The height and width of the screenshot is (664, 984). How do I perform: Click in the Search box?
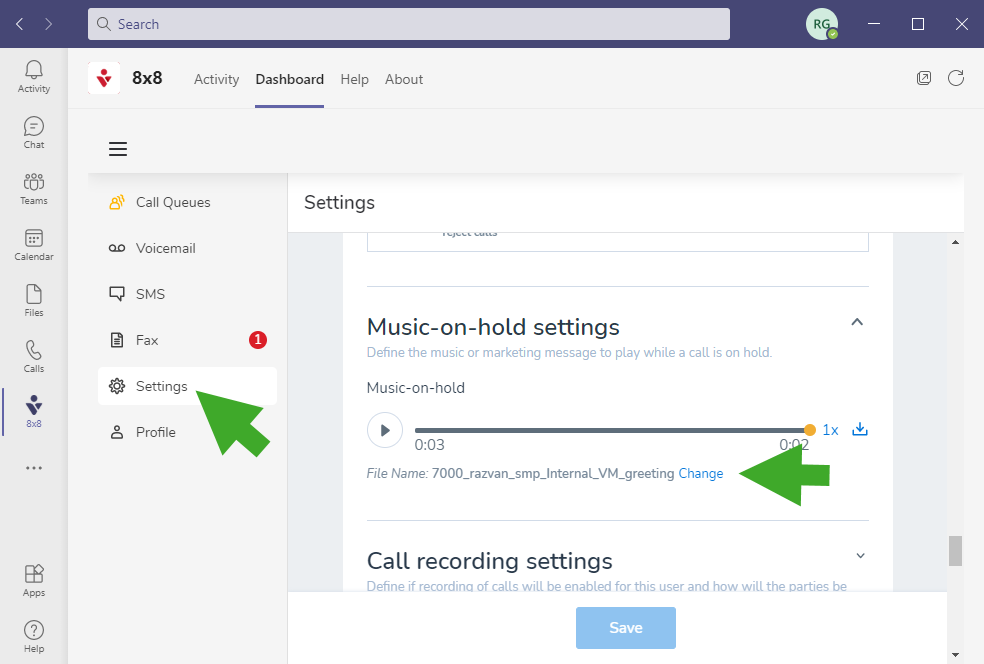409,24
